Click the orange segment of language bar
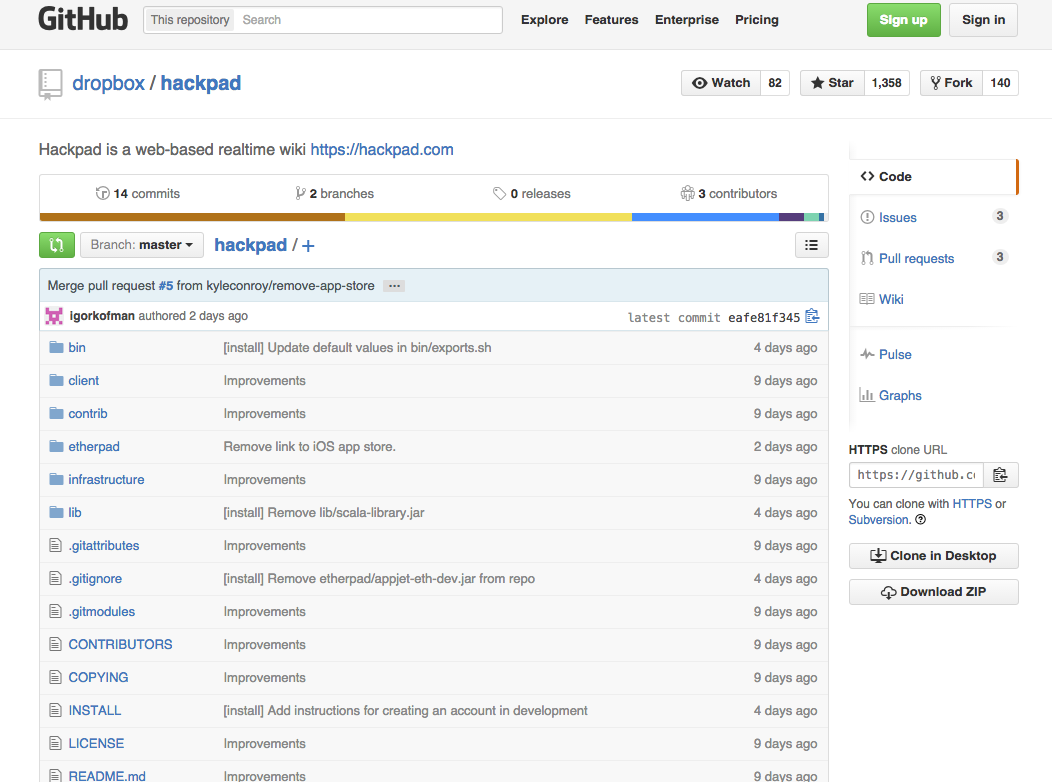 pos(192,217)
